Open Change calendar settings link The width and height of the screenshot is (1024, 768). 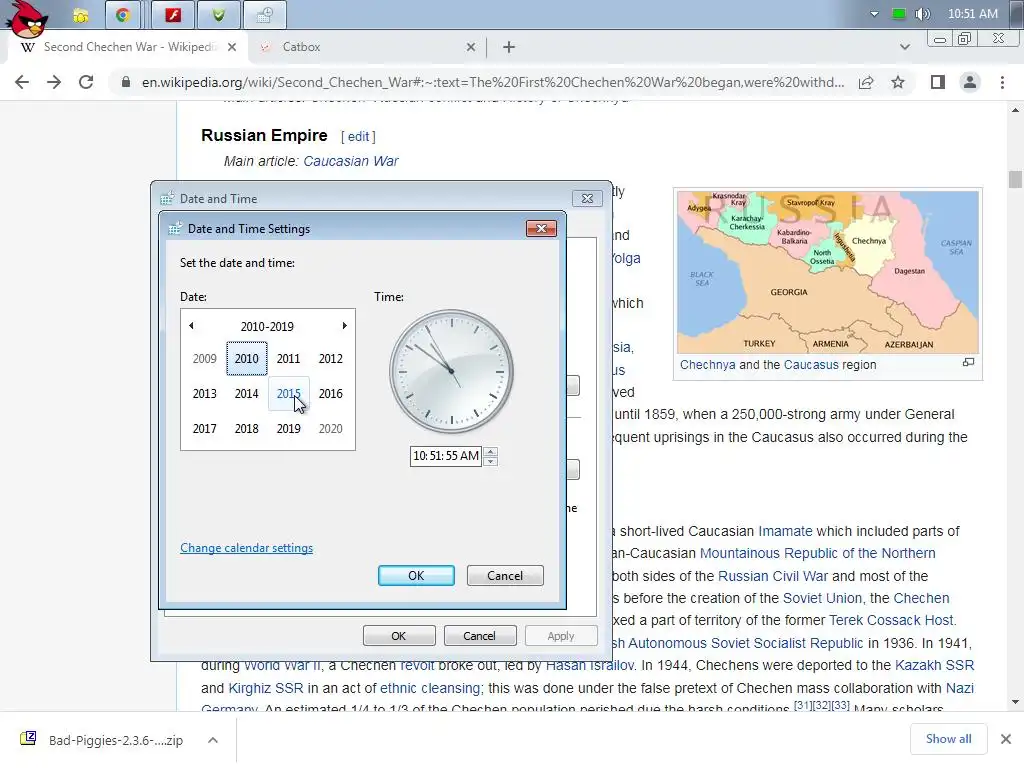tap(246, 548)
